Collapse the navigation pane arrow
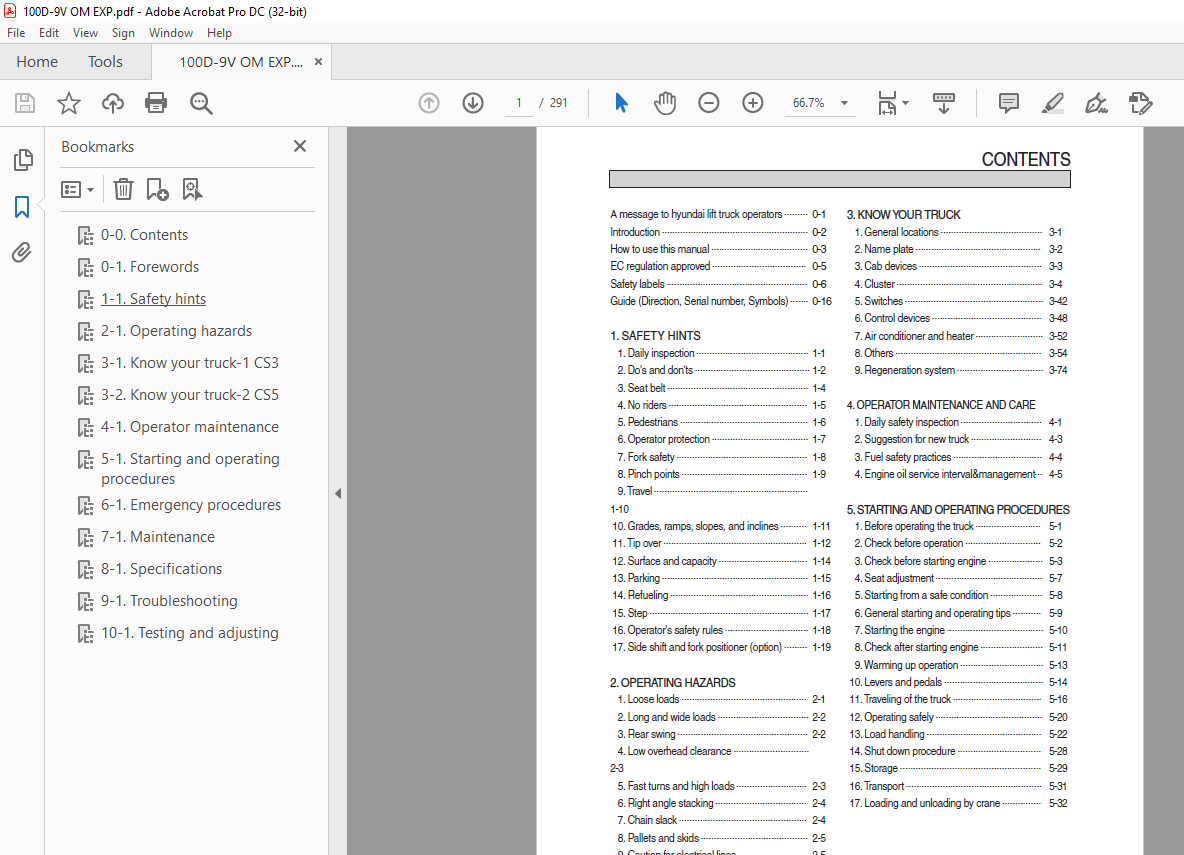This screenshot has height=855, width=1184. [x=338, y=493]
